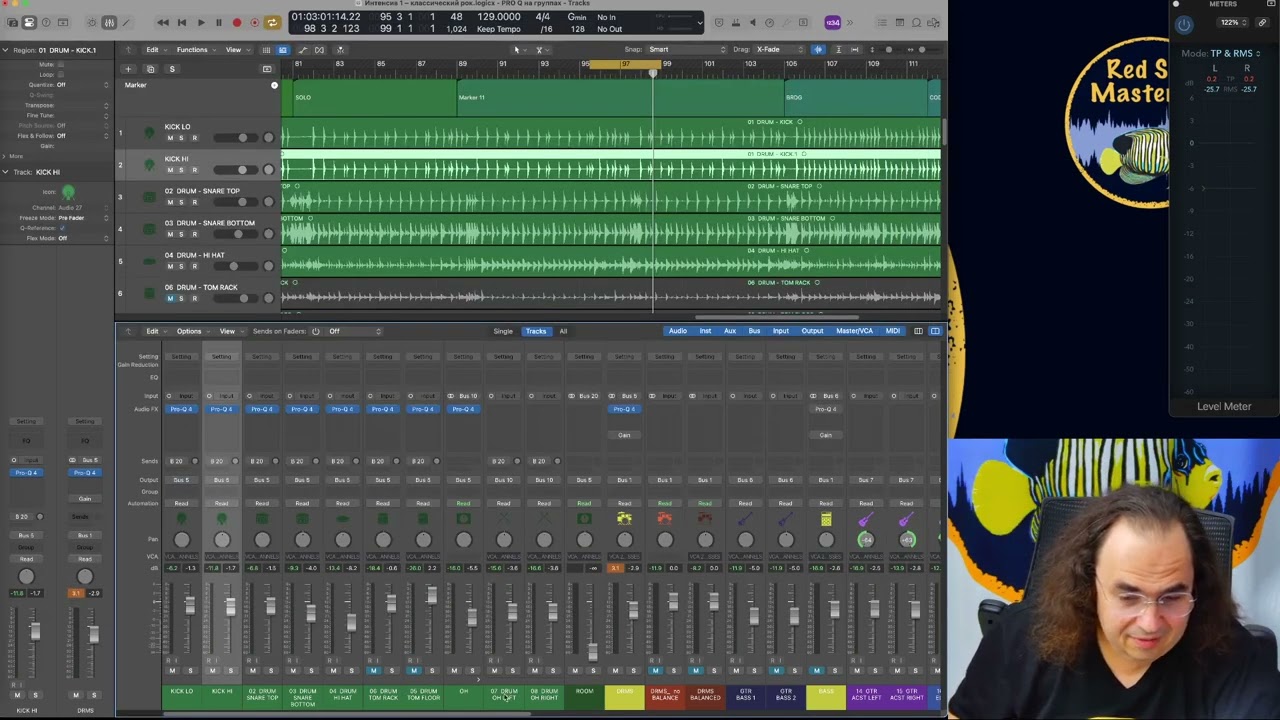The height and width of the screenshot is (720, 1280).
Task: Switch mixer to All view tab
Action: [563, 331]
